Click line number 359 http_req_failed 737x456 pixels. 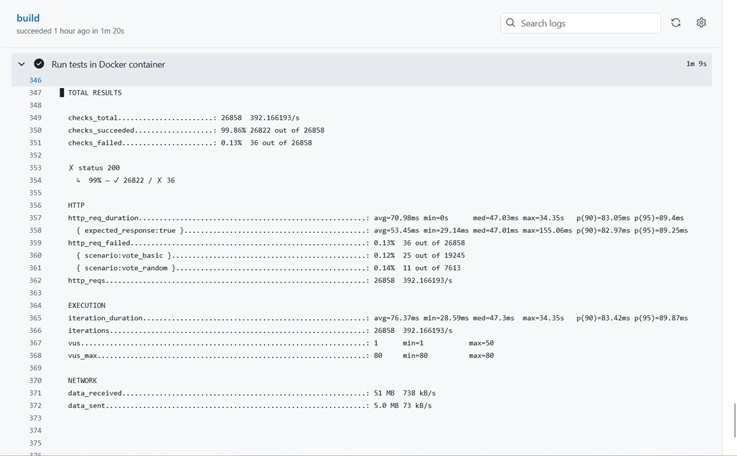click(x=35, y=243)
